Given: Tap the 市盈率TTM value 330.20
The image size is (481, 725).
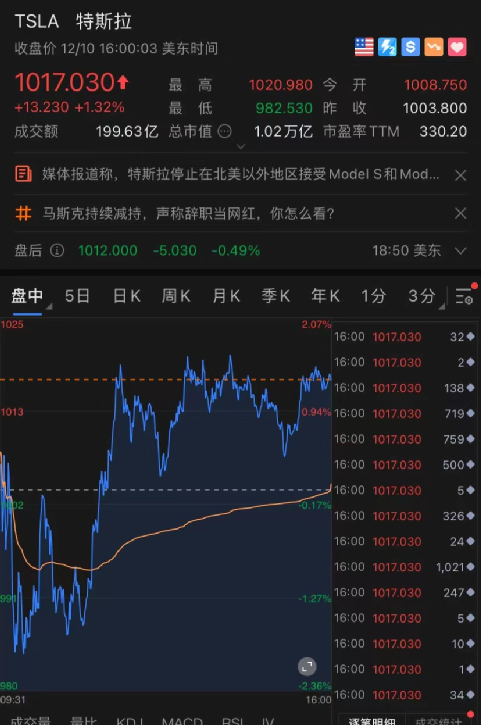Looking at the screenshot, I should pyautogui.click(x=443, y=132).
